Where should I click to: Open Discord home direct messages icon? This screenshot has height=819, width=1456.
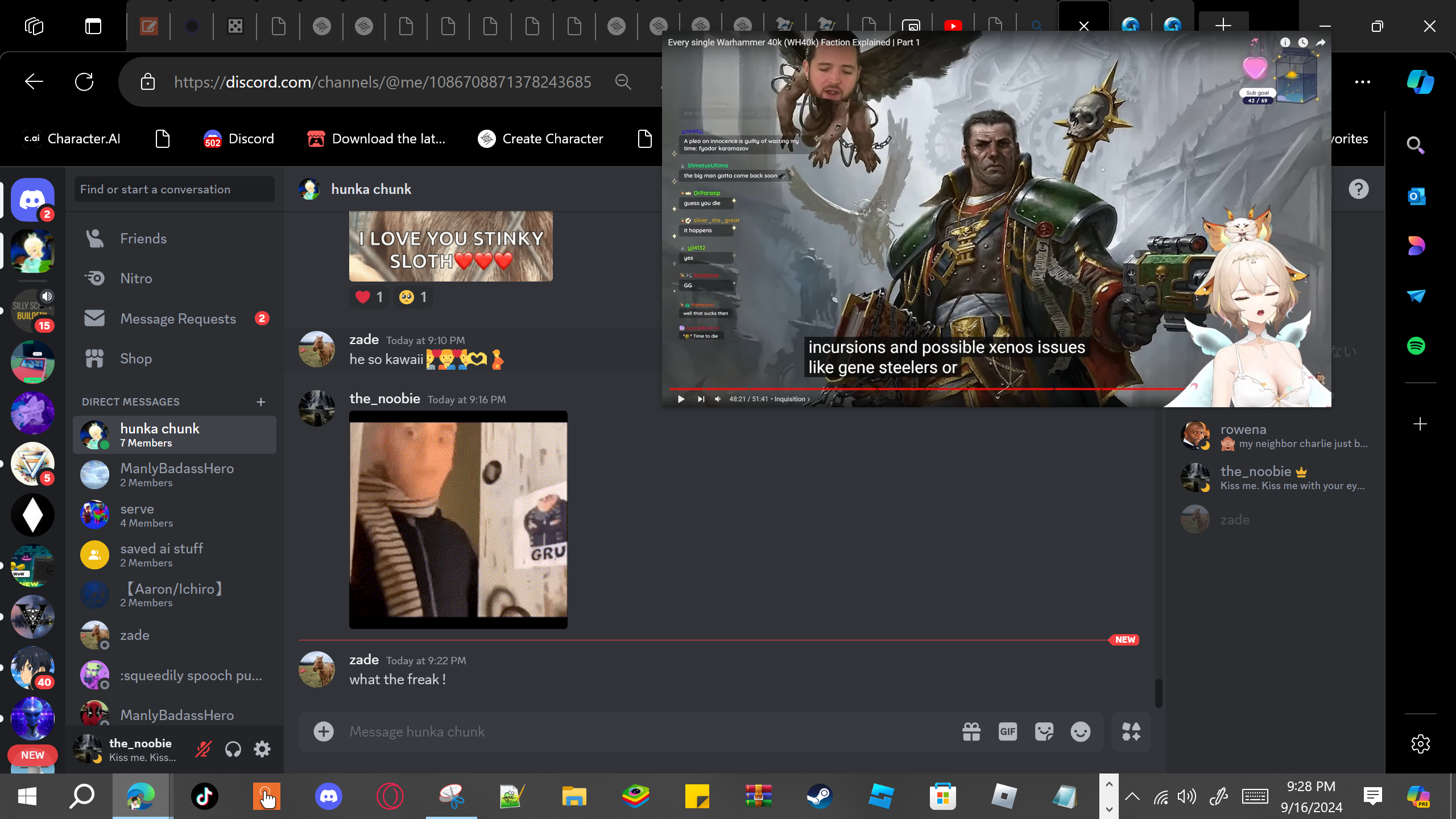(32, 200)
